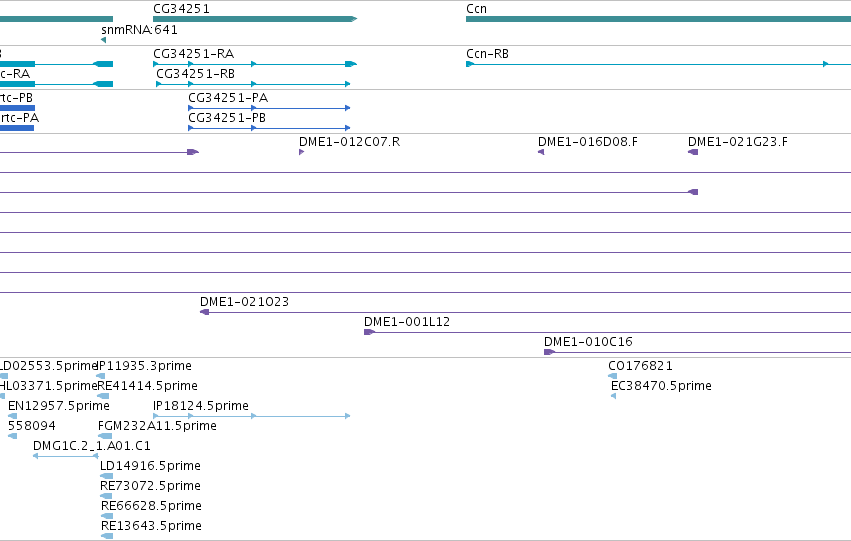Select the CG34251-RA transcript
The height and width of the screenshot is (541, 851).
(x=255, y=64)
